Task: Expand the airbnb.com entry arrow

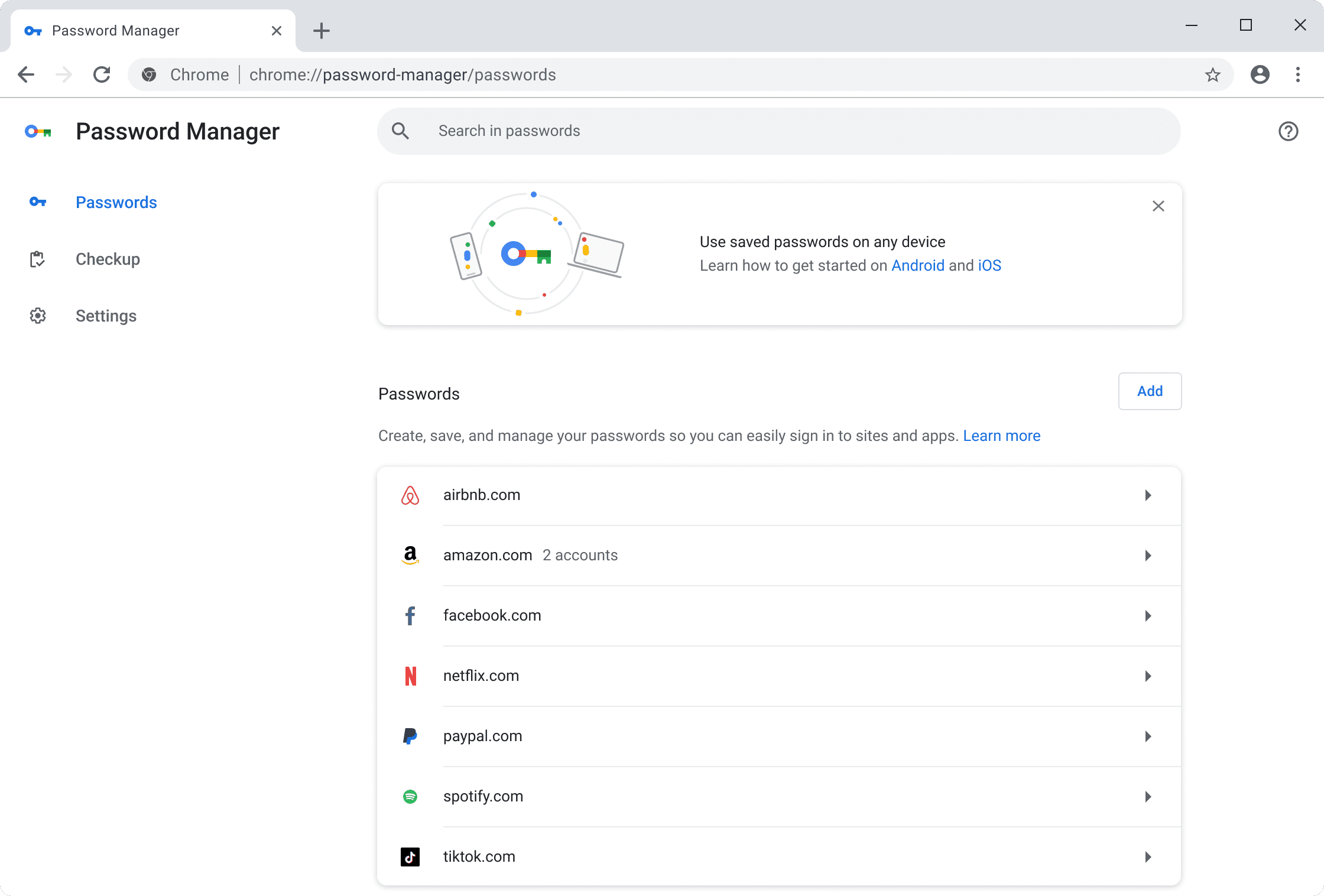Action: coord(1147,495)
